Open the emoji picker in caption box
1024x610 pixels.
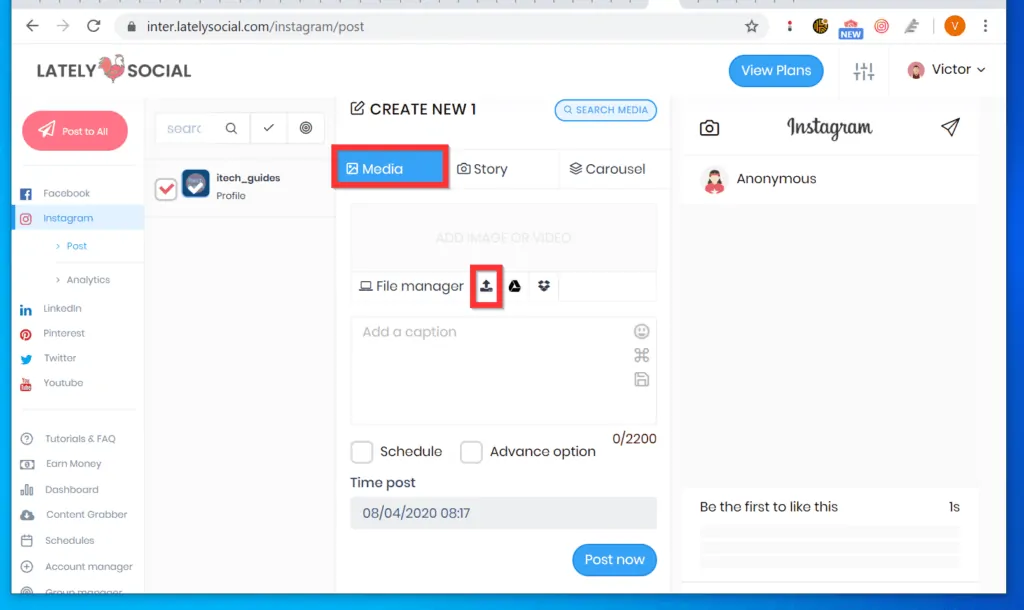click(x=641, y=331)
